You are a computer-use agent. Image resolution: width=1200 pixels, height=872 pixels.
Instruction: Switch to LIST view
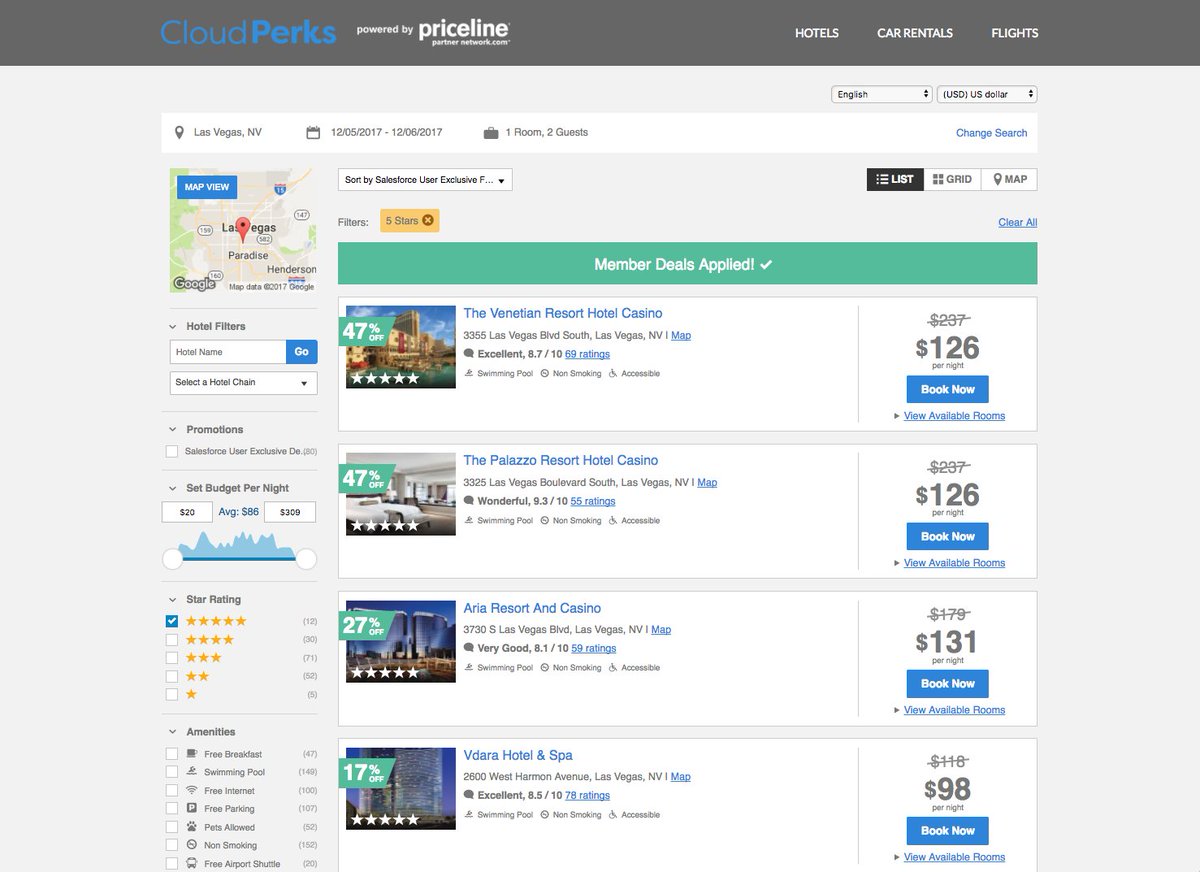pyautogui.click(x=895, y=179)
